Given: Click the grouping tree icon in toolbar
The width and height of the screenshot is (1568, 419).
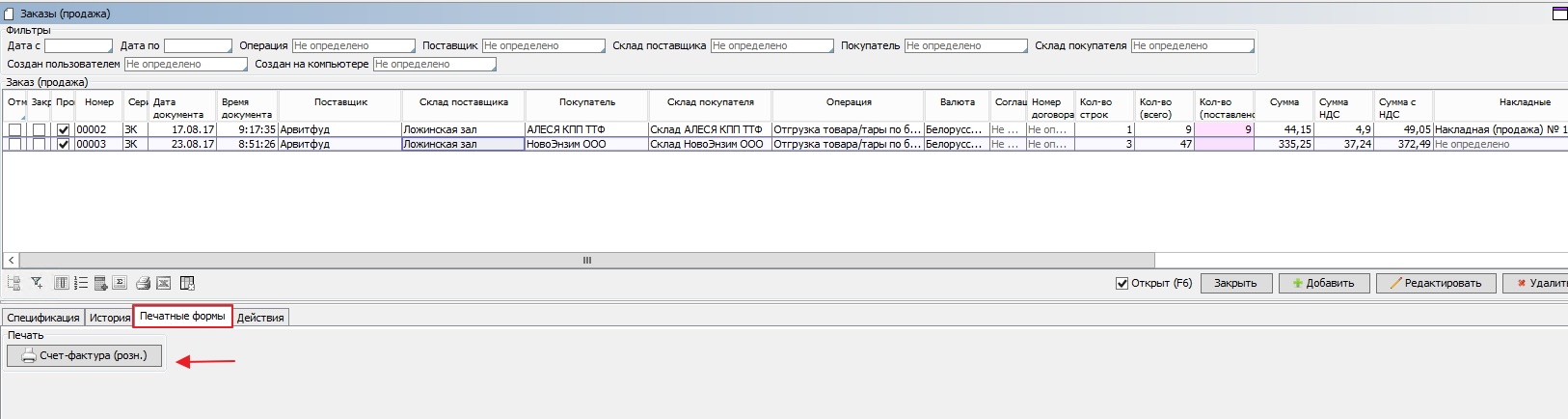Looking at the screenshot, I should click(x=14, y=283).
